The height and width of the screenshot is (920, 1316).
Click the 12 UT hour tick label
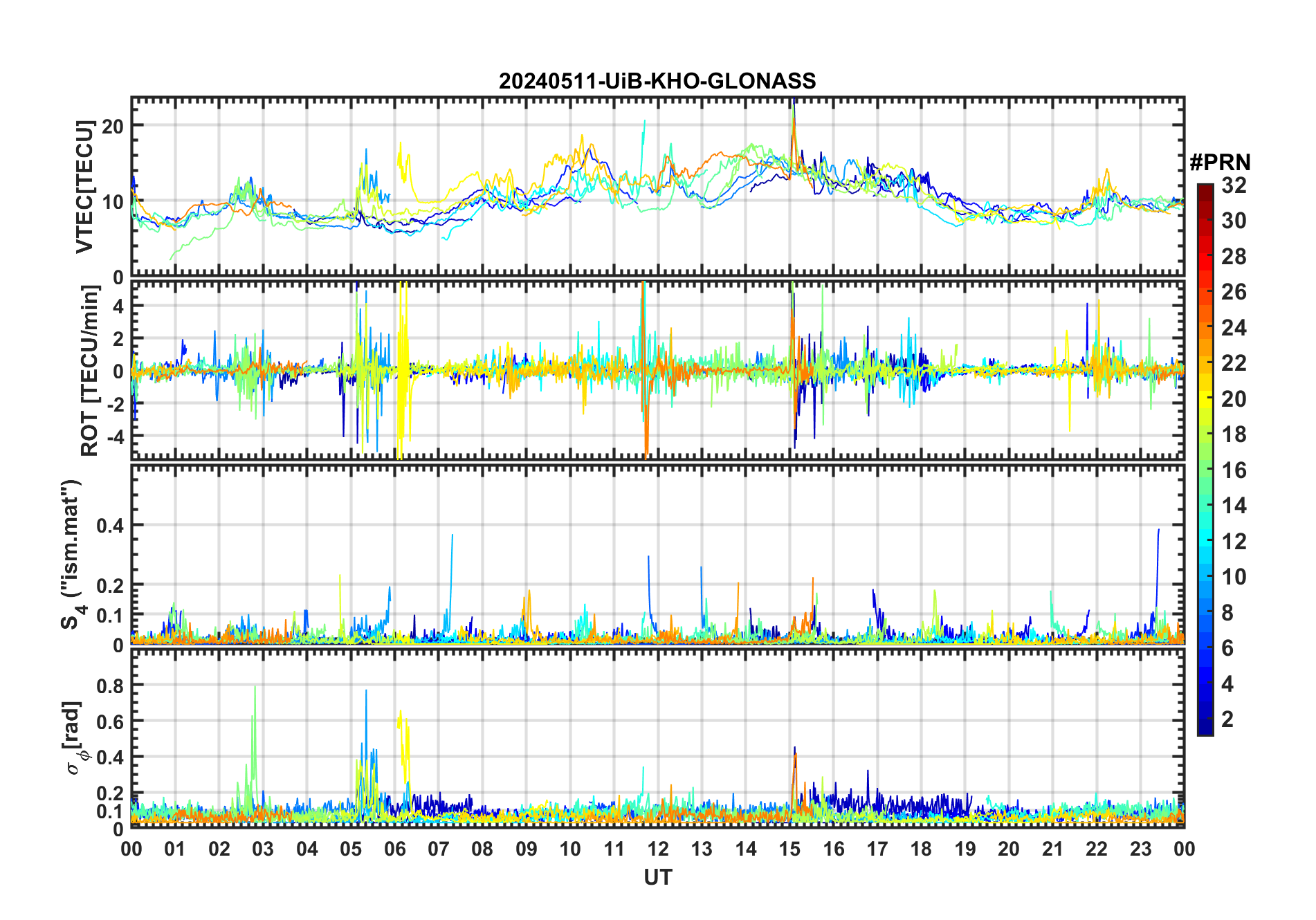click(x=658, y=849)
